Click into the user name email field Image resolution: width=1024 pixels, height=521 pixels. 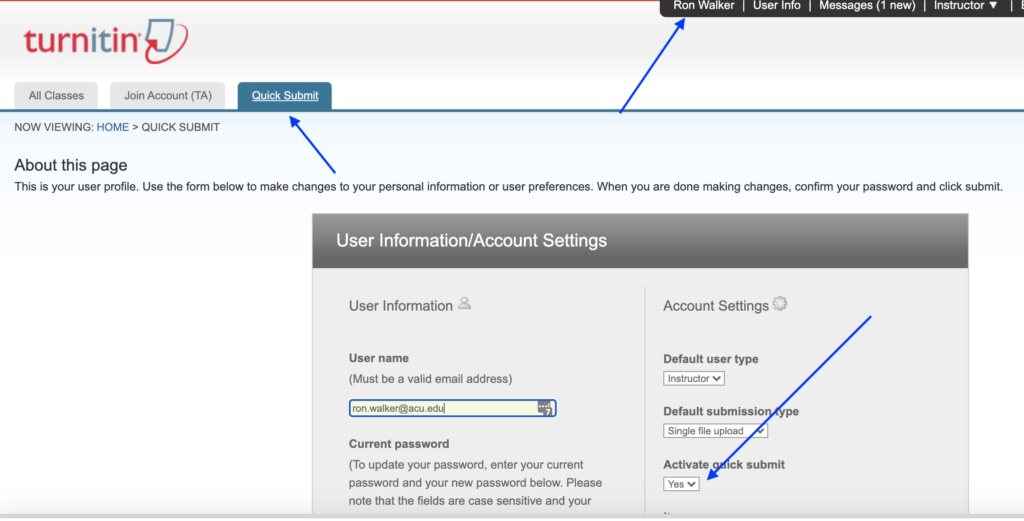(x=440, y=408)
